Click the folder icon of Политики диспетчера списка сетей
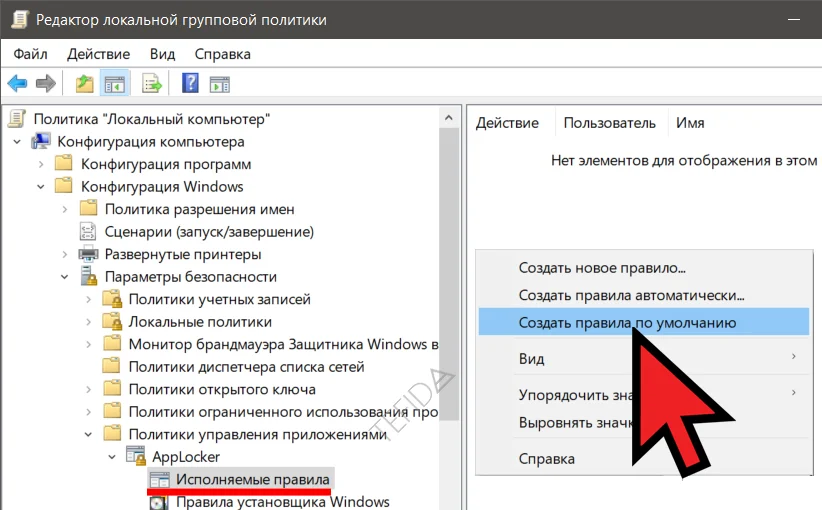Image resolution: width=822 pixels, height=510 pixels. [111, 366]
